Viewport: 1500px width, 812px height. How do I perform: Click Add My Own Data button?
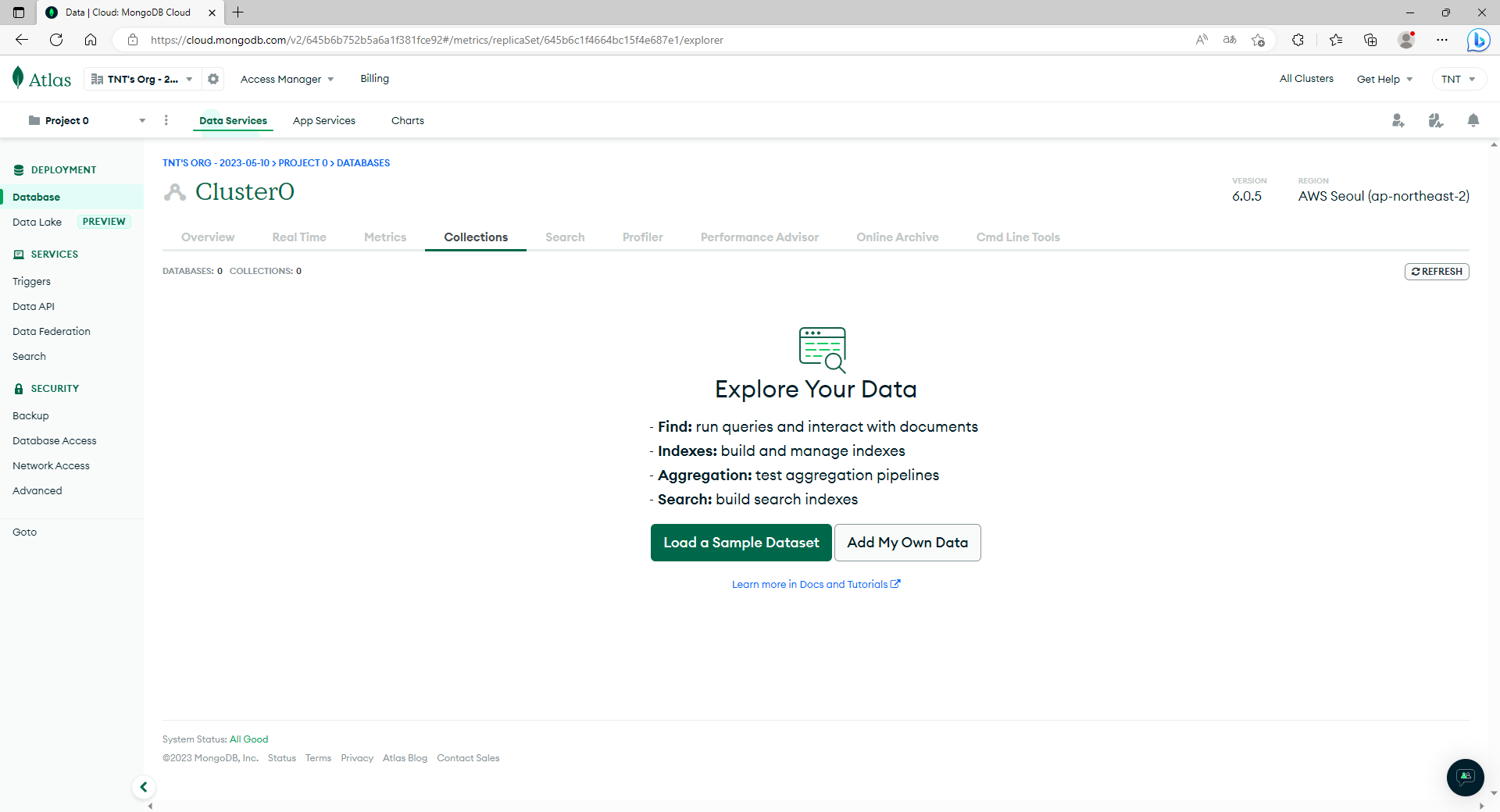[x=908, y=543]
